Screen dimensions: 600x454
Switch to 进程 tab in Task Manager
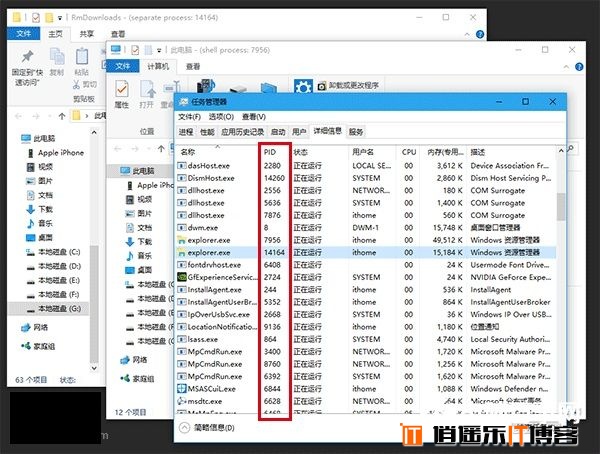(x=186, y=132)
